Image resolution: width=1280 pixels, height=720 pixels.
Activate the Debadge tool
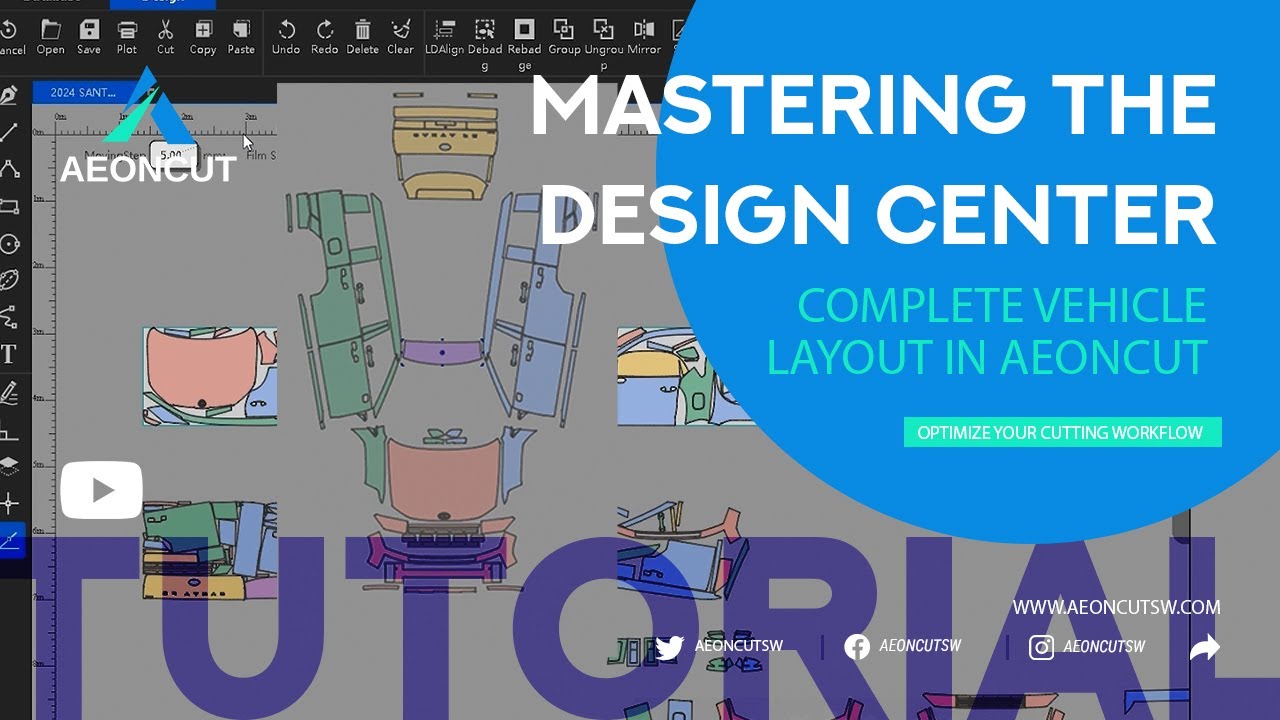coord(485,44)
